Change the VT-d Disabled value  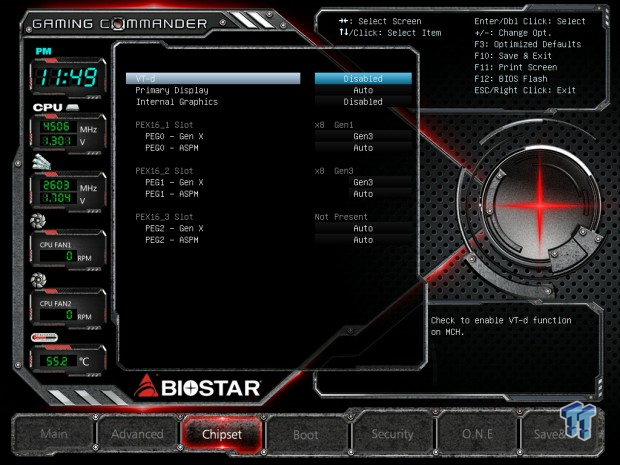click(363, 78)
